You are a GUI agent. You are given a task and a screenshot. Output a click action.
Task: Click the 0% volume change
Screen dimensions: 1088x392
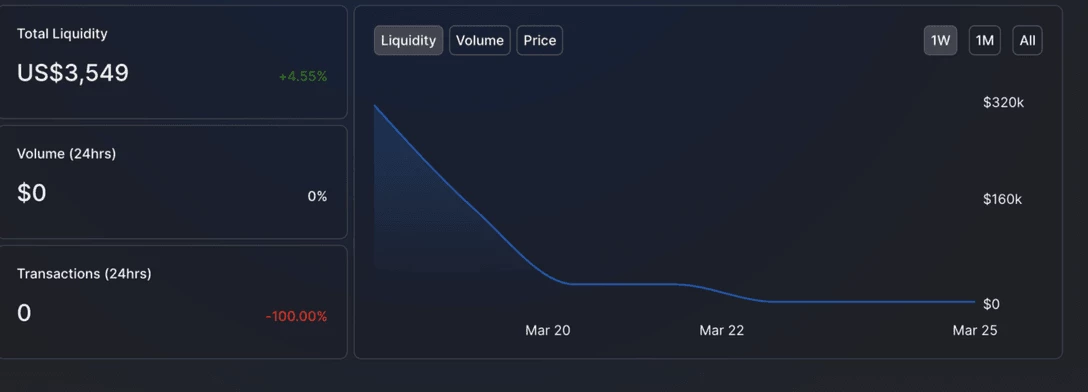point(317,196)
